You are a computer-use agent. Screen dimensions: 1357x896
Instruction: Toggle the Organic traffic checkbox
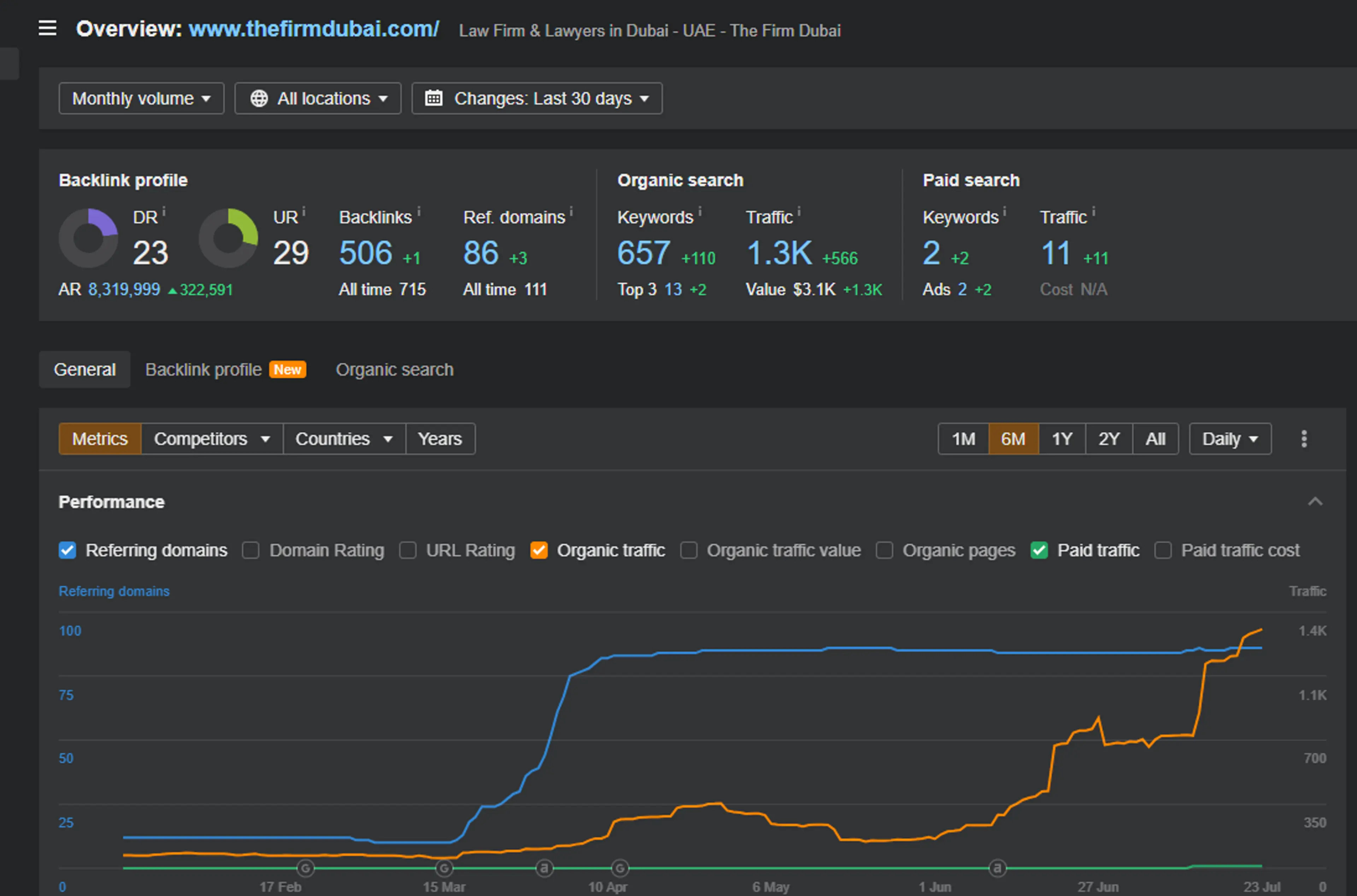pyautogui.click(x=539, y=550)
